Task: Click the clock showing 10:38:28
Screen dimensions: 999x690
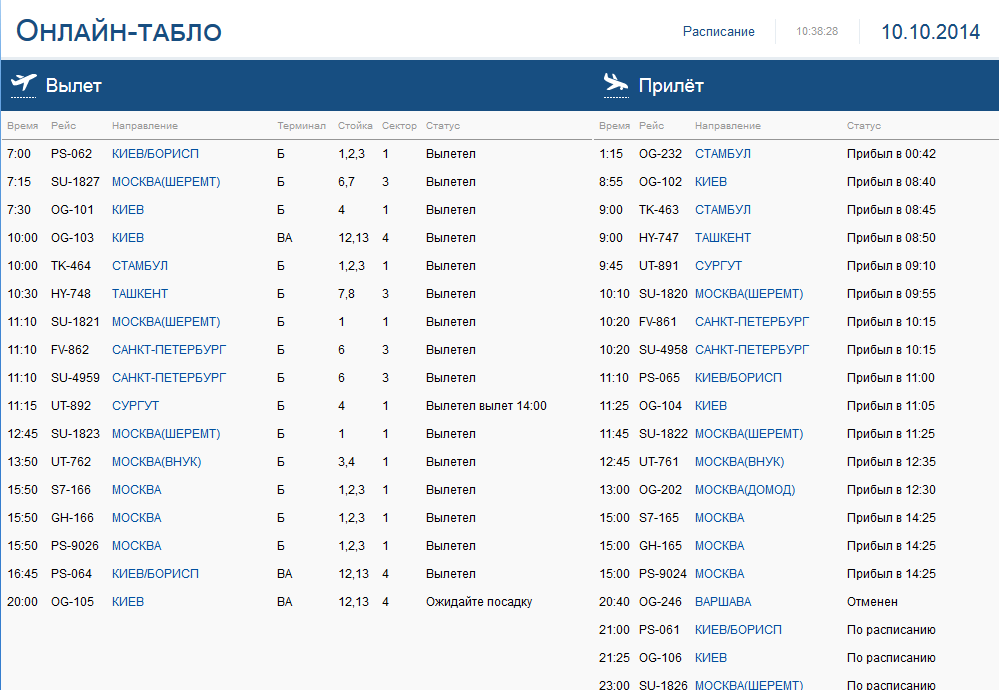Action: coord(817,32)
